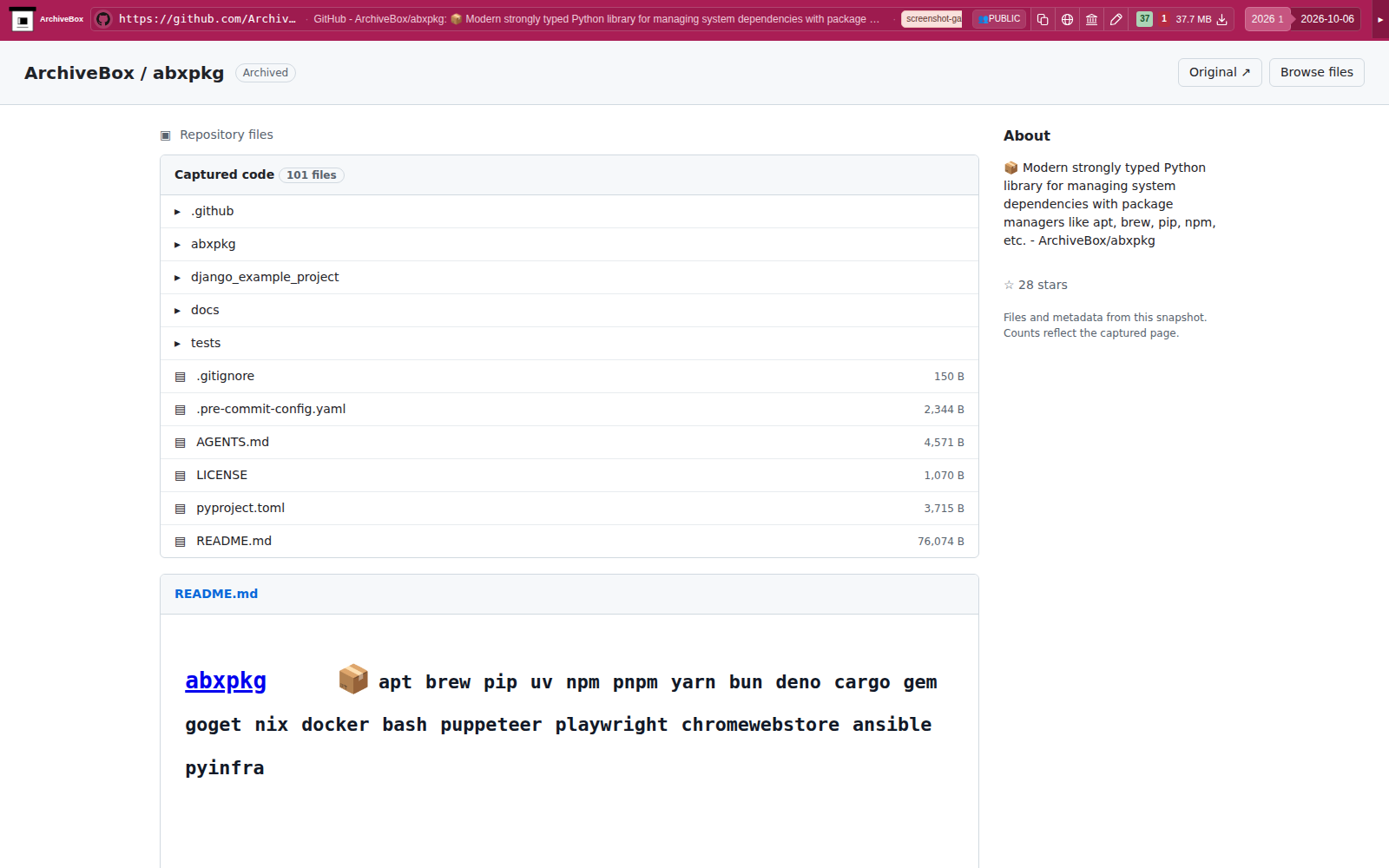Click the pencil edit icon in the top bar

pyautogui.click(x=1116, y=19)
